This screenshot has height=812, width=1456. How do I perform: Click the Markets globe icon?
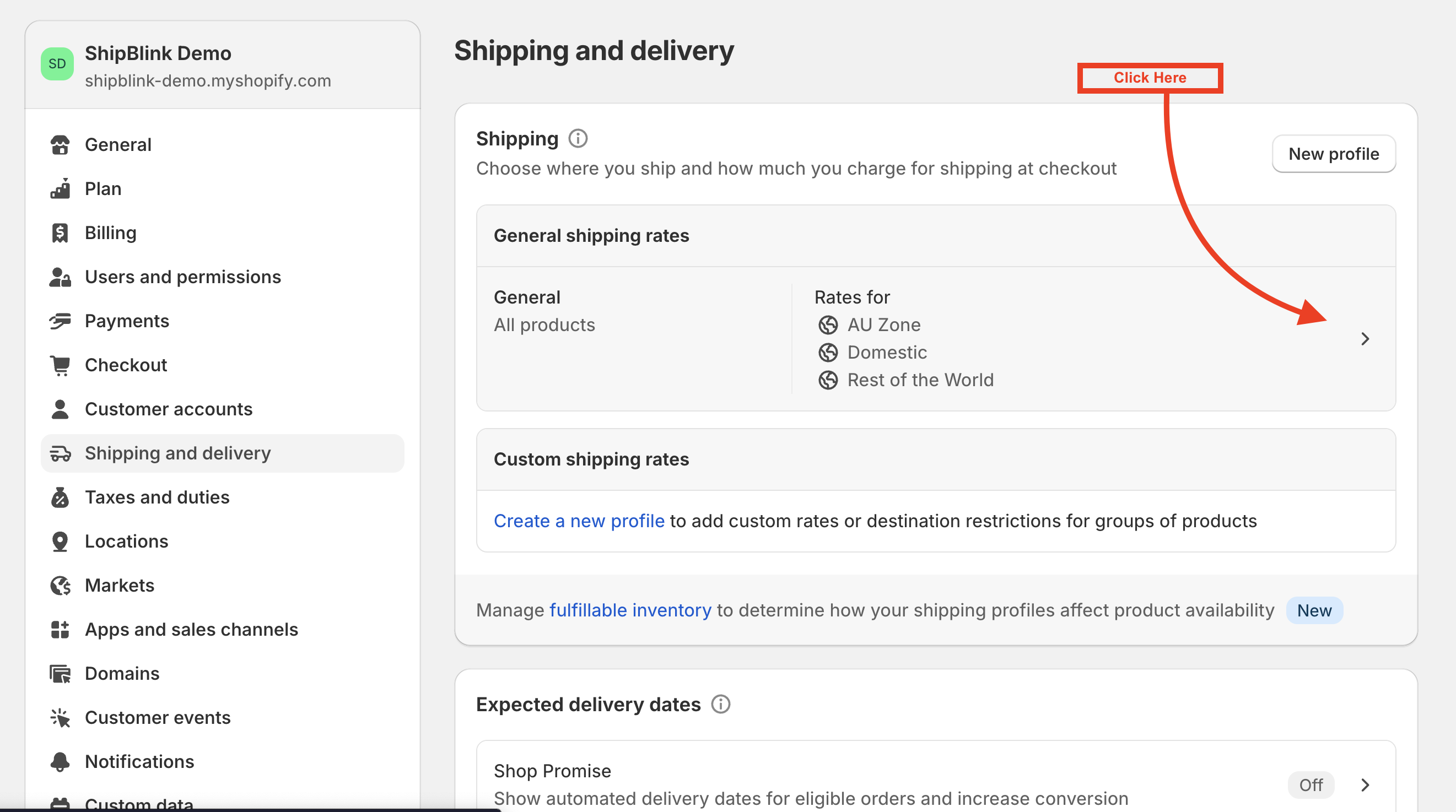click(60, 586)
